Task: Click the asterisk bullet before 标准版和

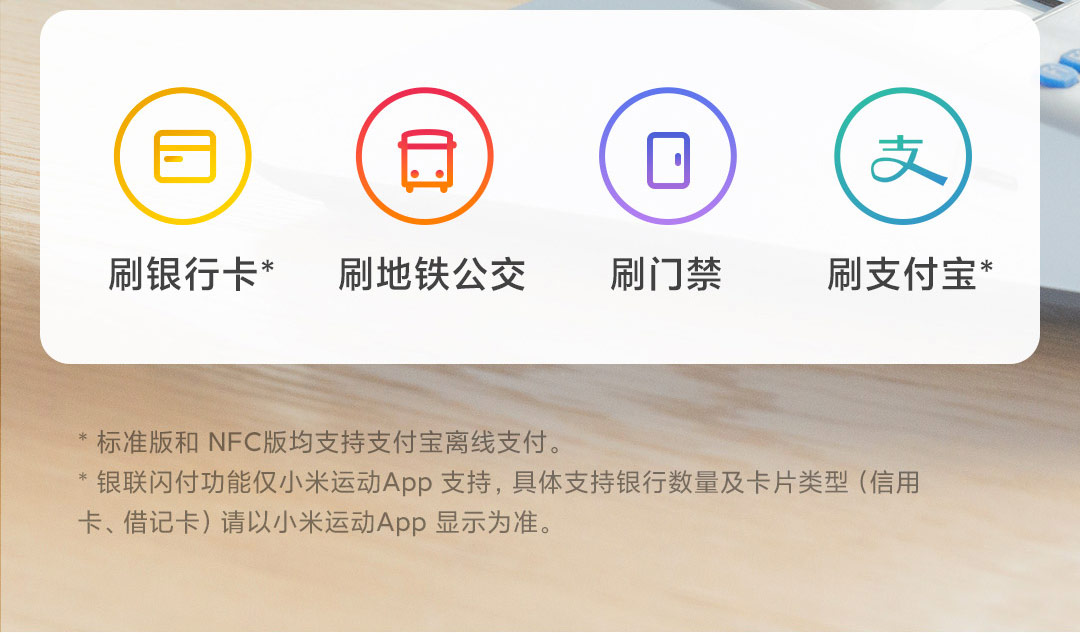Action: coord(83,438)
